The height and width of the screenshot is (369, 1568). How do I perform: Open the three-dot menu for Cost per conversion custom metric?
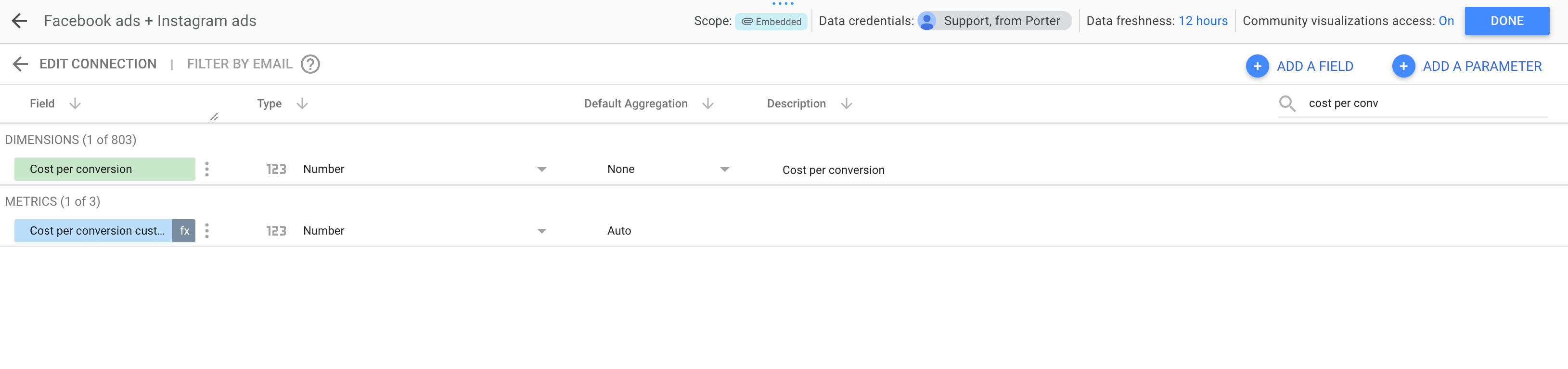(207, 231)
